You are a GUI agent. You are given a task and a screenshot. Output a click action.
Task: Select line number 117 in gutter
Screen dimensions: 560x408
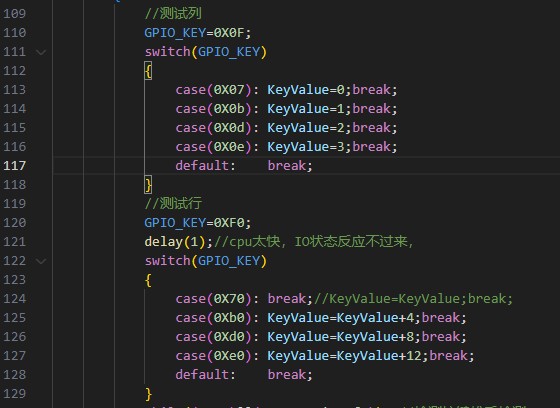pos(15,166)
